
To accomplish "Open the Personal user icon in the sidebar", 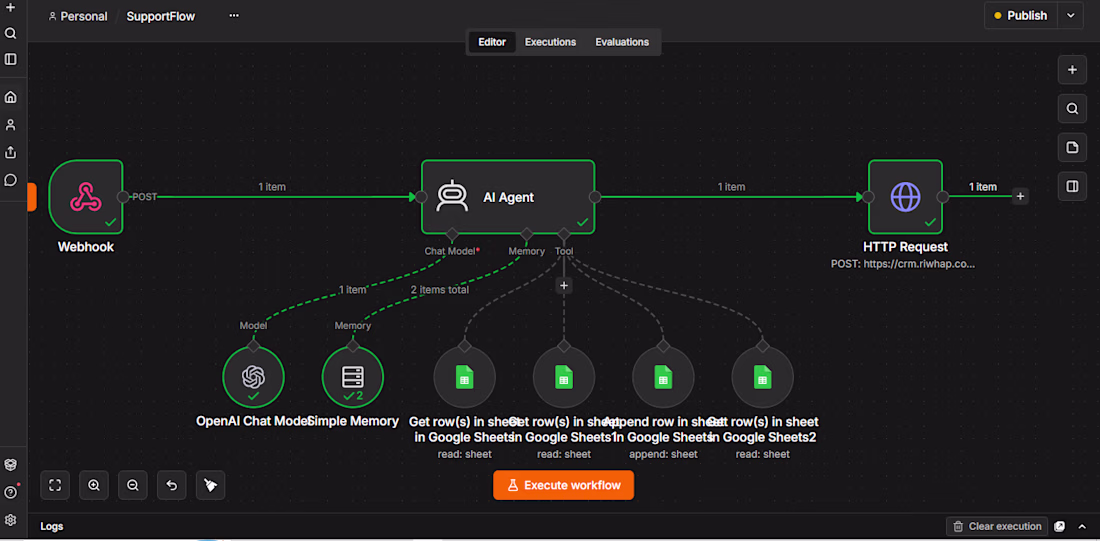I will tap(11, 125).
